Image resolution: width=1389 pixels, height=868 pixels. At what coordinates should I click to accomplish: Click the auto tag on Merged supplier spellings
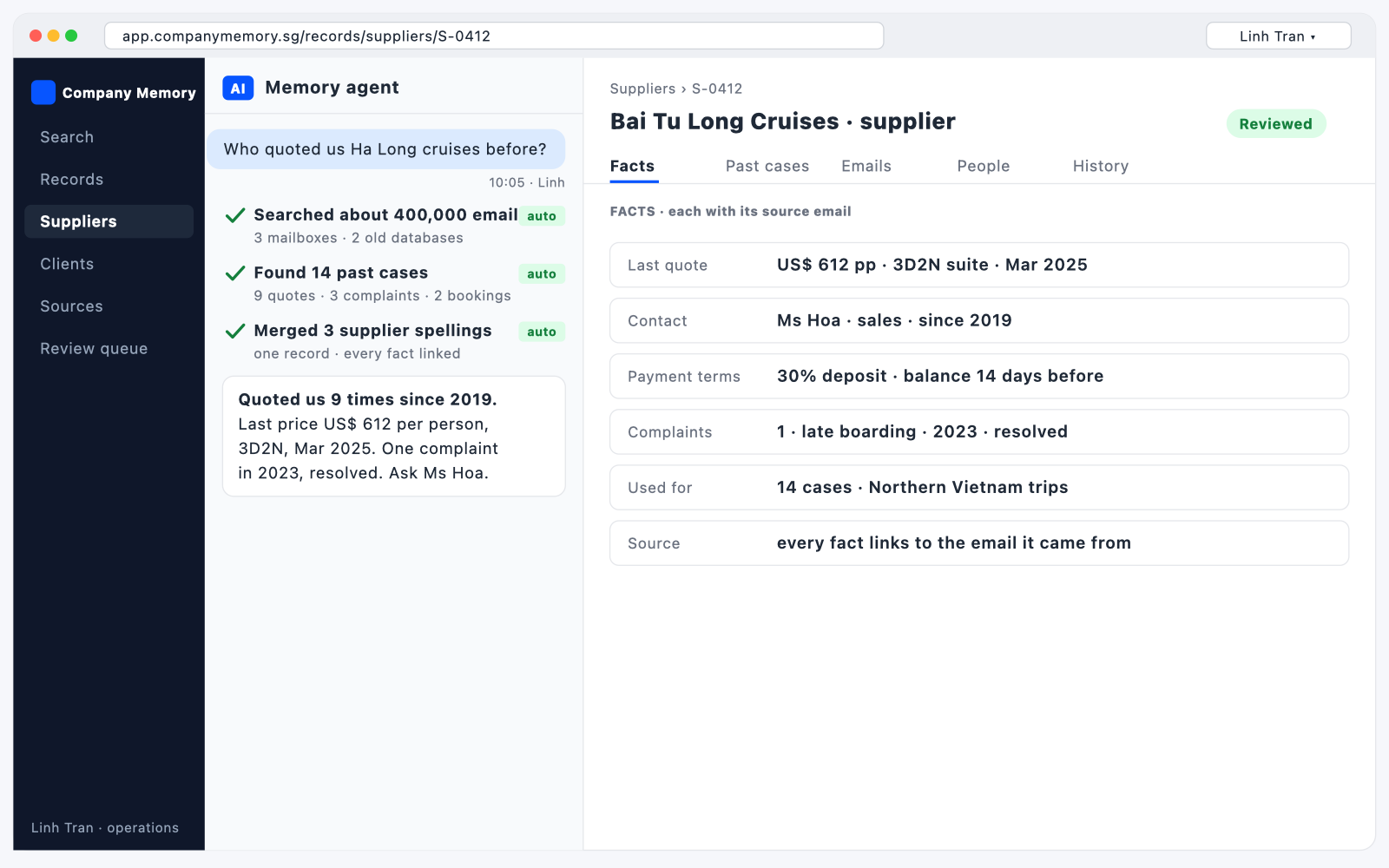[542, 332]
